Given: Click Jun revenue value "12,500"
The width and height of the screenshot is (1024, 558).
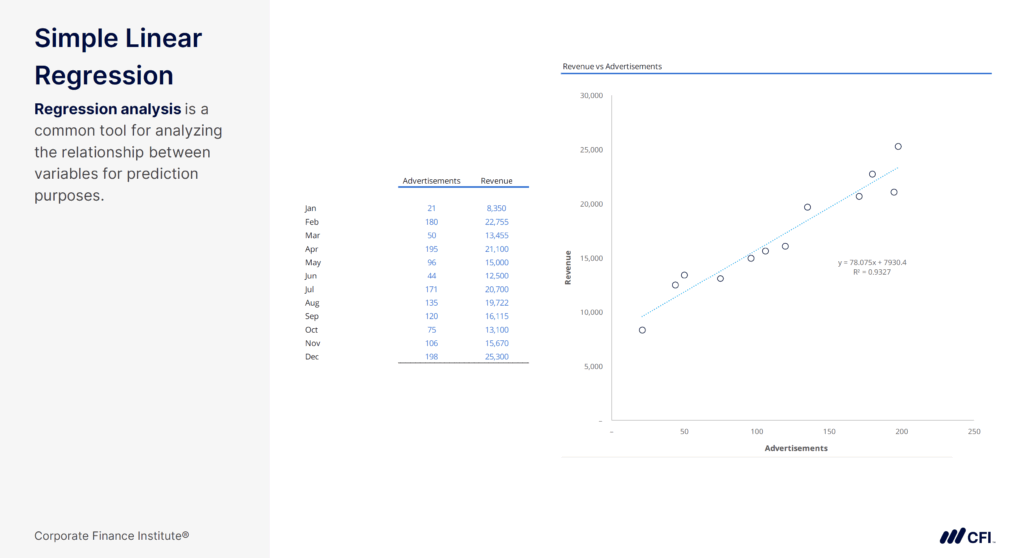Looking at the screenshot, I should pyautogui.click(x=496, y=276).
